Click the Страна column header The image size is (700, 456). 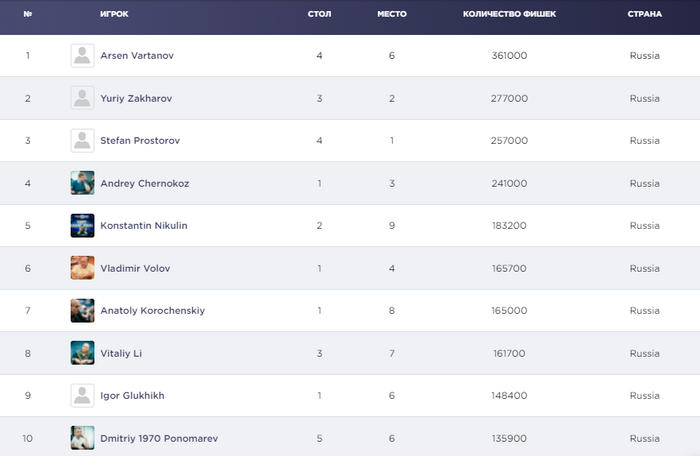click(644, 14)
